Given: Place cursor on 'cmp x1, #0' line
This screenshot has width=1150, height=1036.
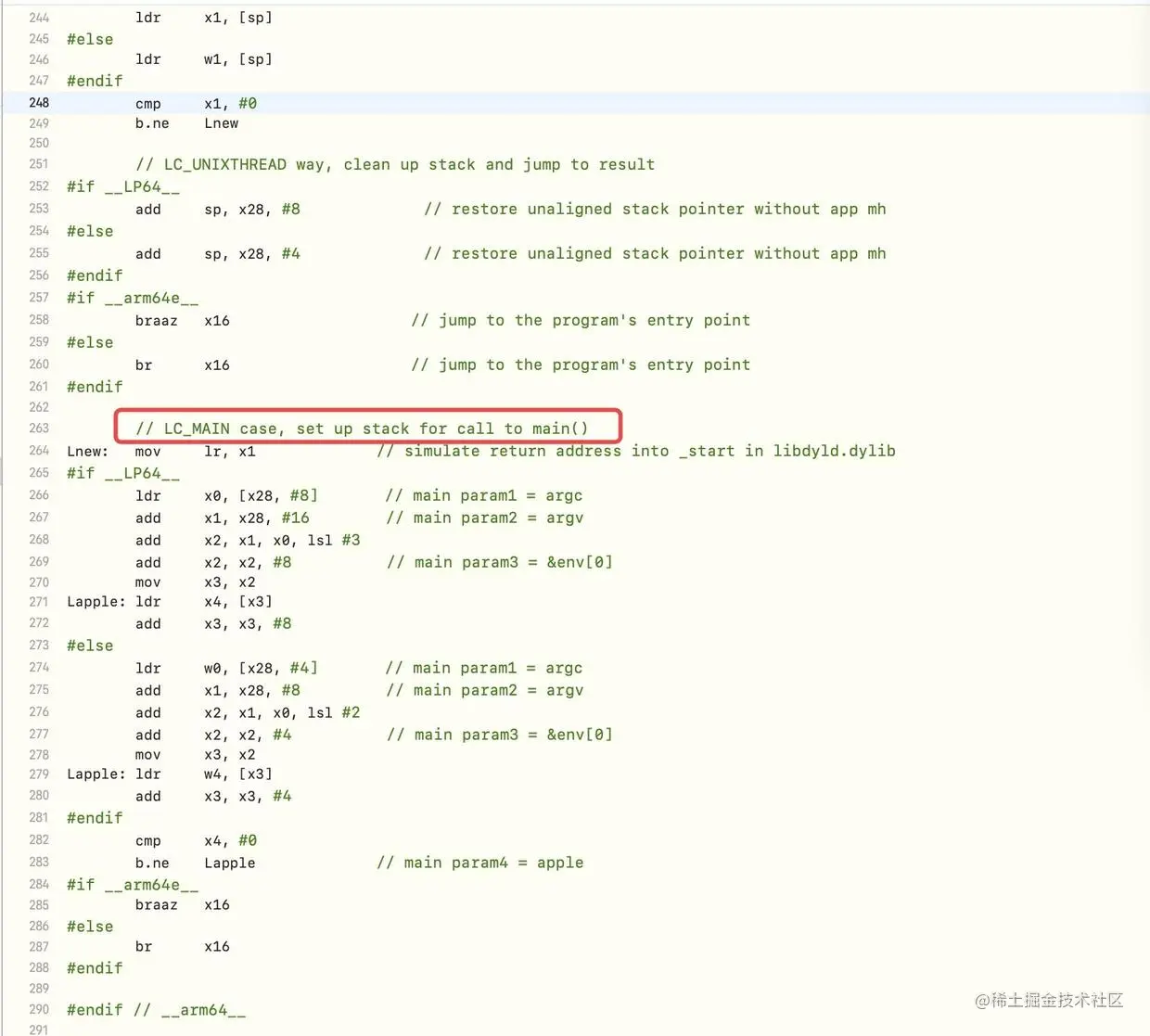Looking at the screenshot, I should [x=196, y=103].
